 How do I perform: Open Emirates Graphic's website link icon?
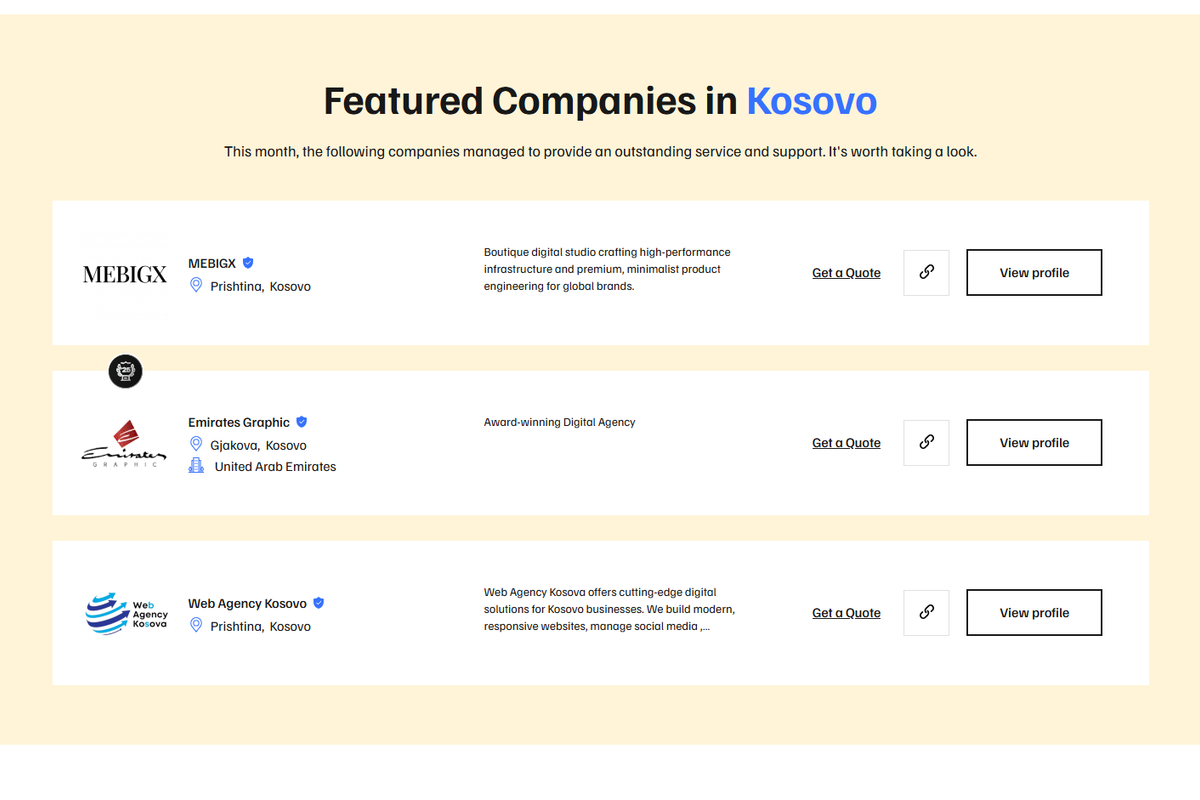click(925, 442)
